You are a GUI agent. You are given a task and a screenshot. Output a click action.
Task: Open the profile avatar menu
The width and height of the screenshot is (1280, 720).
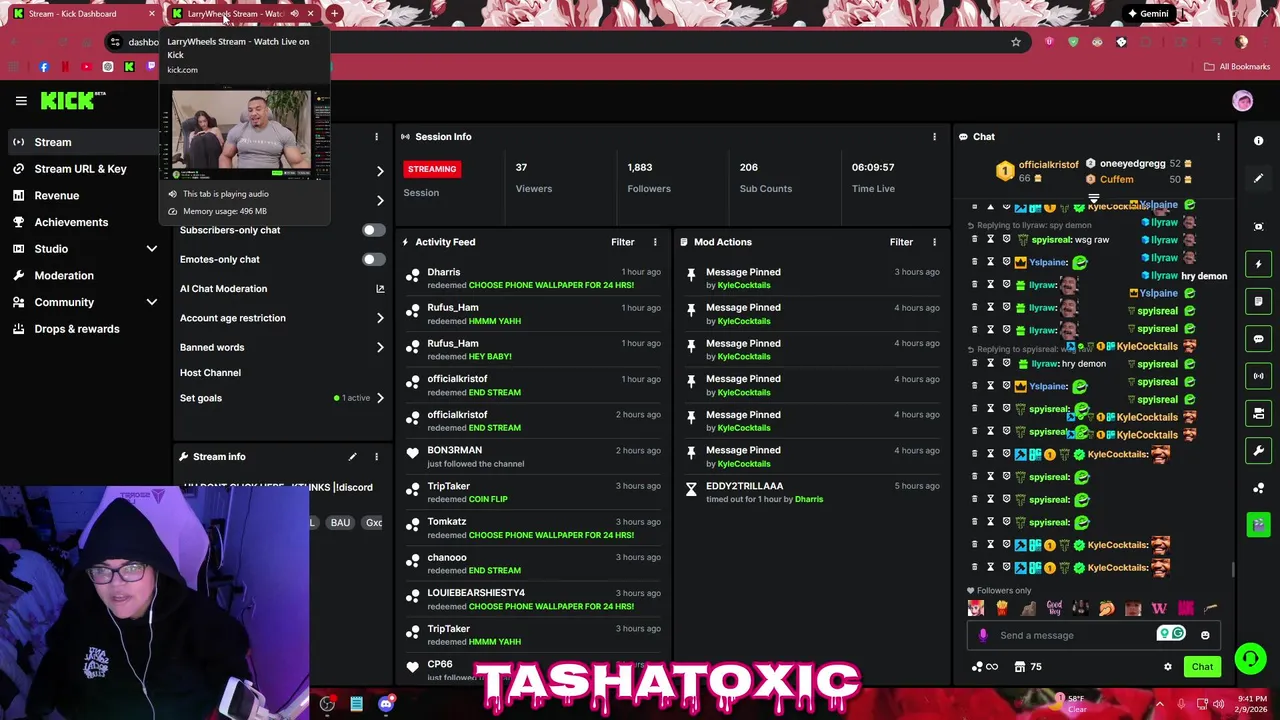point(1243,100)
